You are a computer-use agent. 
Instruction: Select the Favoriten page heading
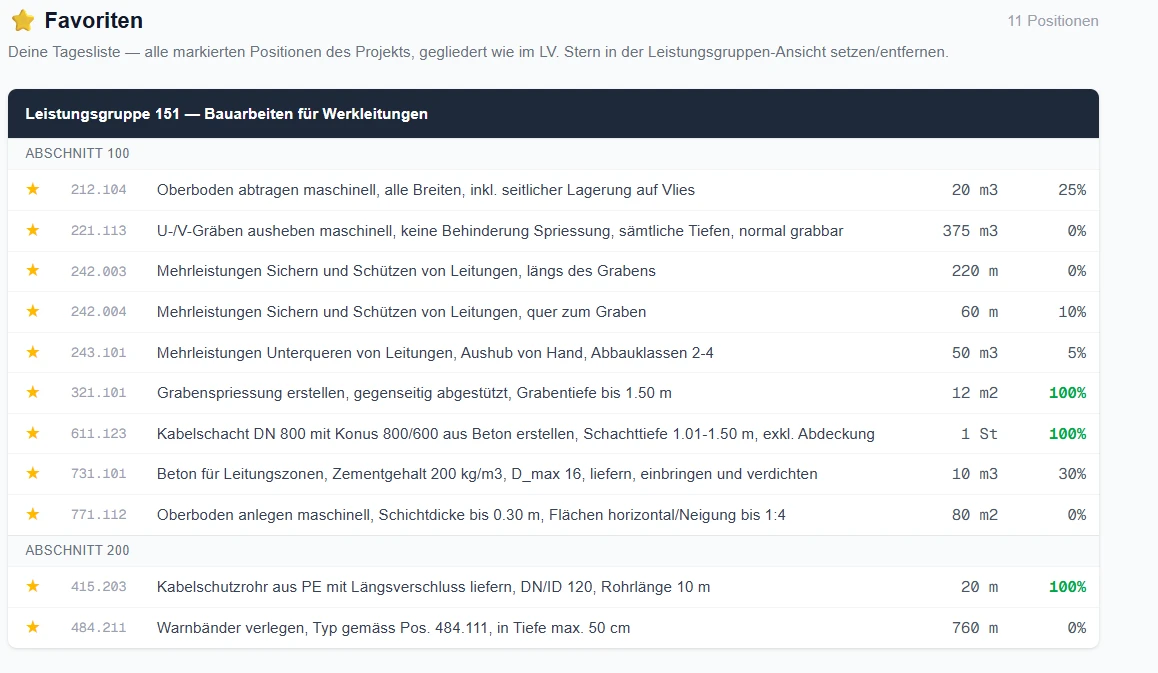click(x=94, y=21)
